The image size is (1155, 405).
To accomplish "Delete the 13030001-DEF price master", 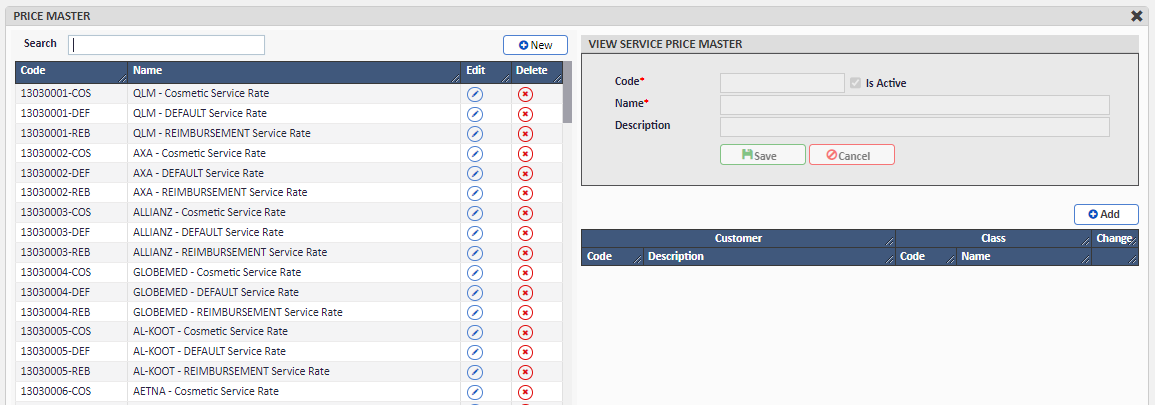I will (525, 114).
